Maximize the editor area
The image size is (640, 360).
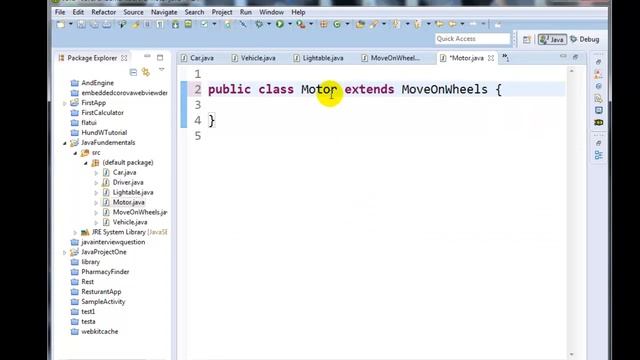576,57
